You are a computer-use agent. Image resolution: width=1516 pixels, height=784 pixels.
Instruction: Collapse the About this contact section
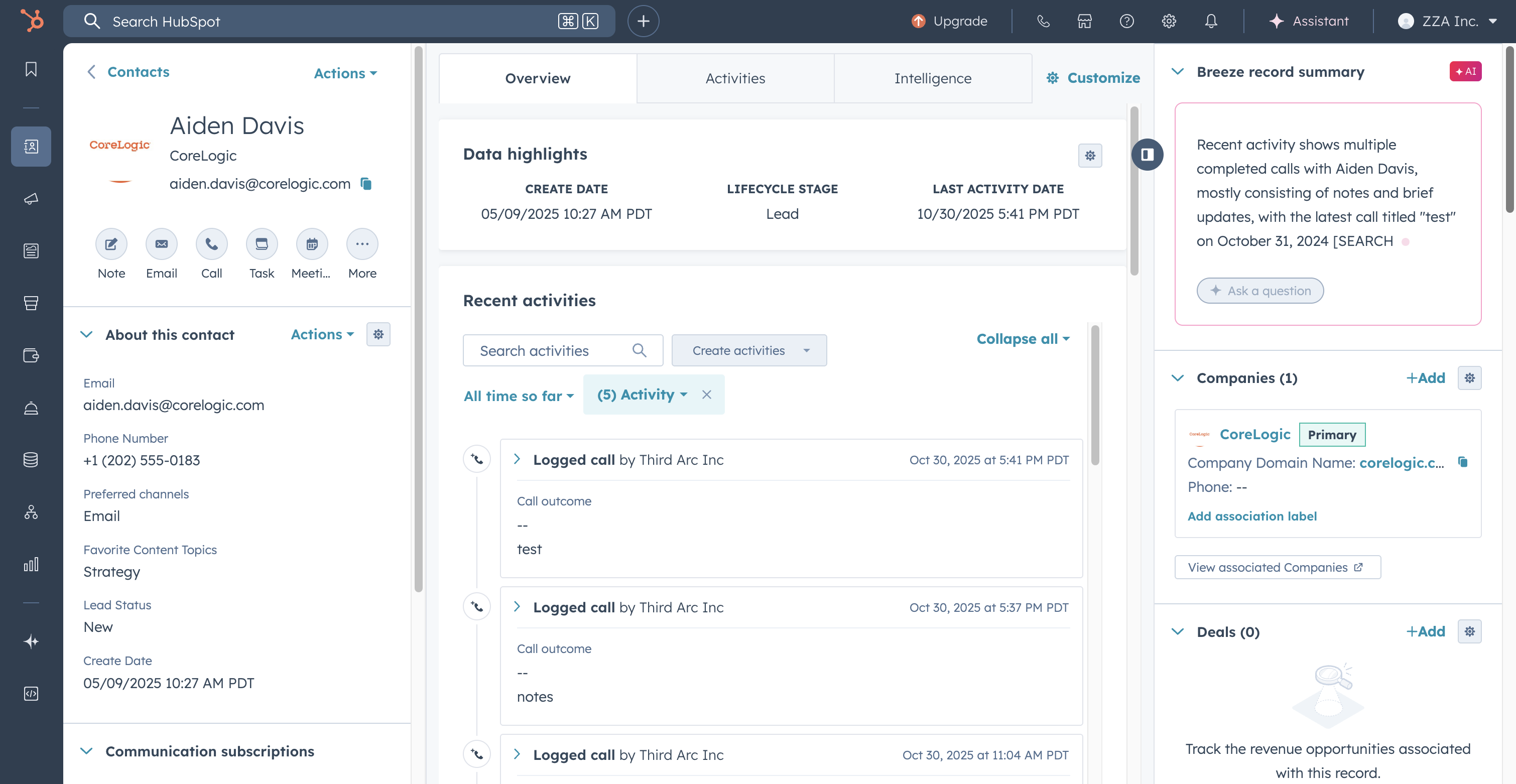tap(86, 334)
